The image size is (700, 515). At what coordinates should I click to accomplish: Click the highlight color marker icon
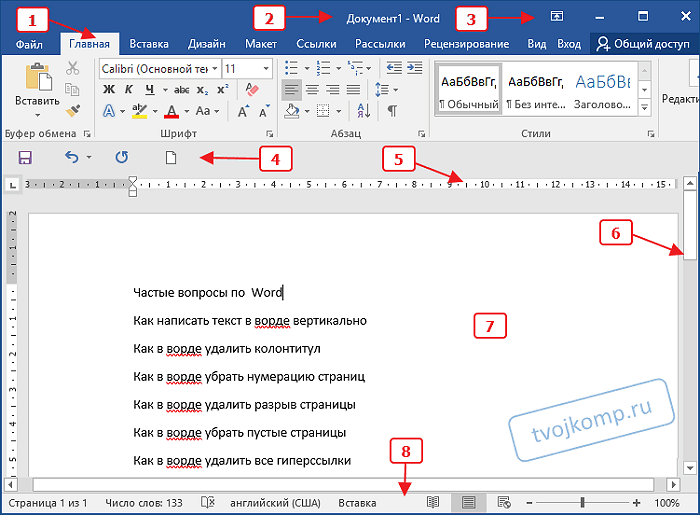click(x=140, y=111)
